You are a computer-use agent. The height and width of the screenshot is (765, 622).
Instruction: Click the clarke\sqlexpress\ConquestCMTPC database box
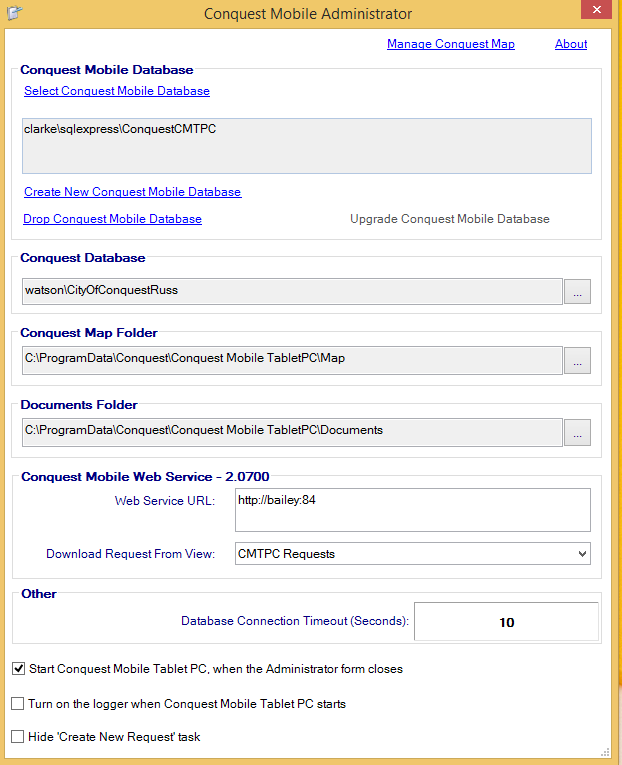(x=307, y=146)
